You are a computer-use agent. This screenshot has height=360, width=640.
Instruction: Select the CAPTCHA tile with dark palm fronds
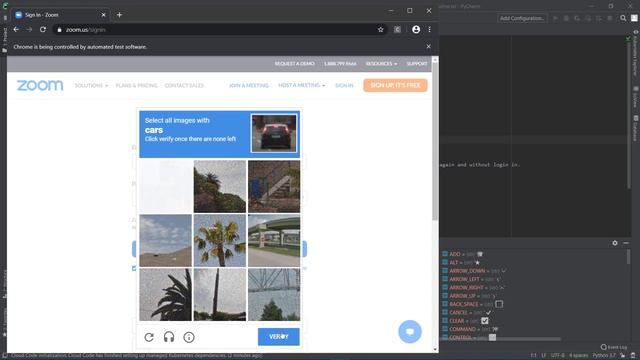165,295
